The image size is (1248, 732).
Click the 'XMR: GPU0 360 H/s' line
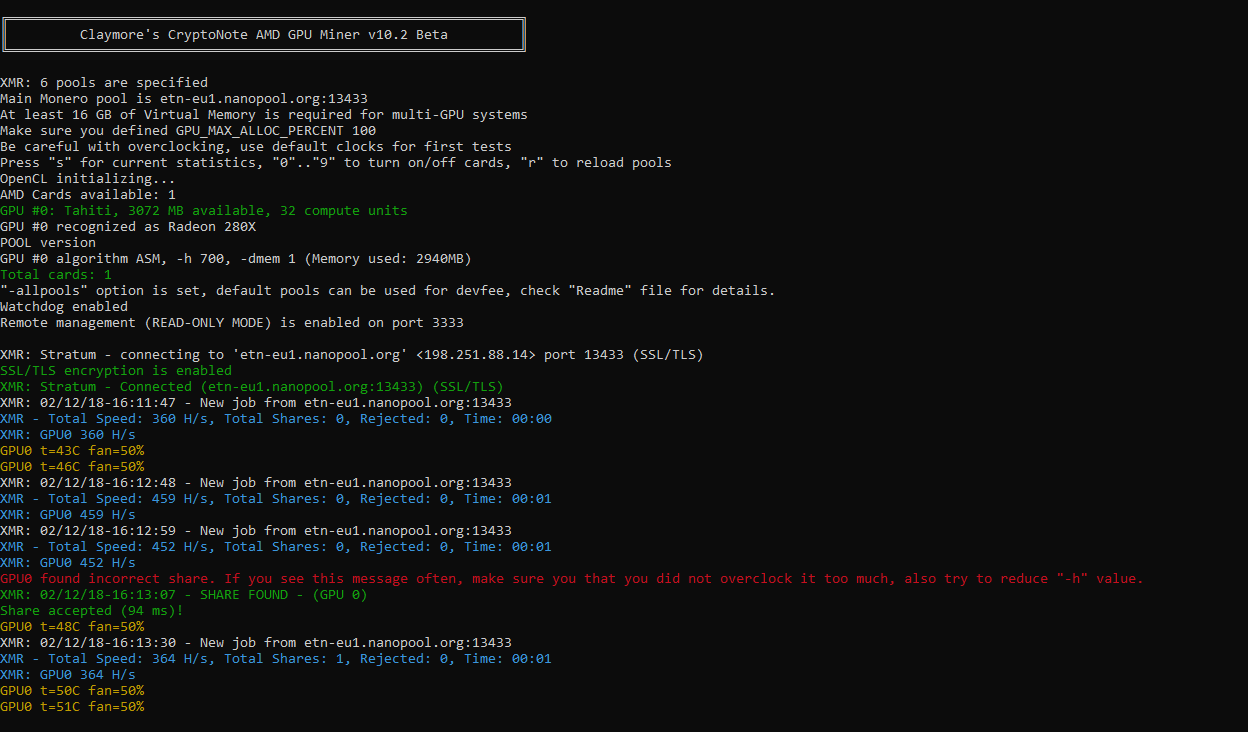click(68, 435)
